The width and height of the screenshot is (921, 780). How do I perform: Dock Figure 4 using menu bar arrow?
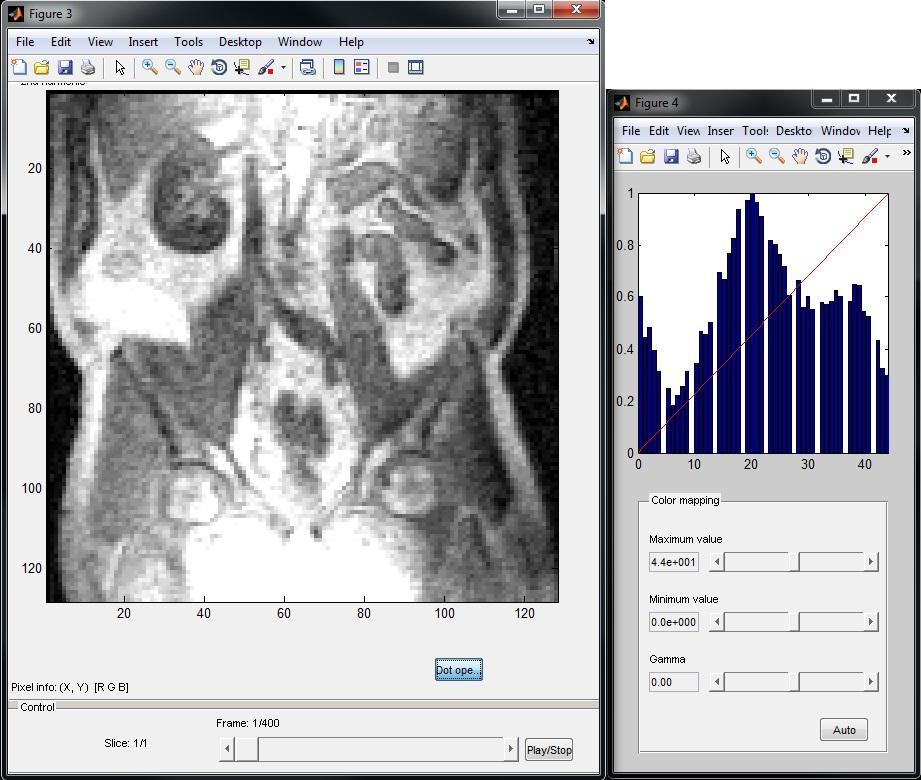(906, 130)
